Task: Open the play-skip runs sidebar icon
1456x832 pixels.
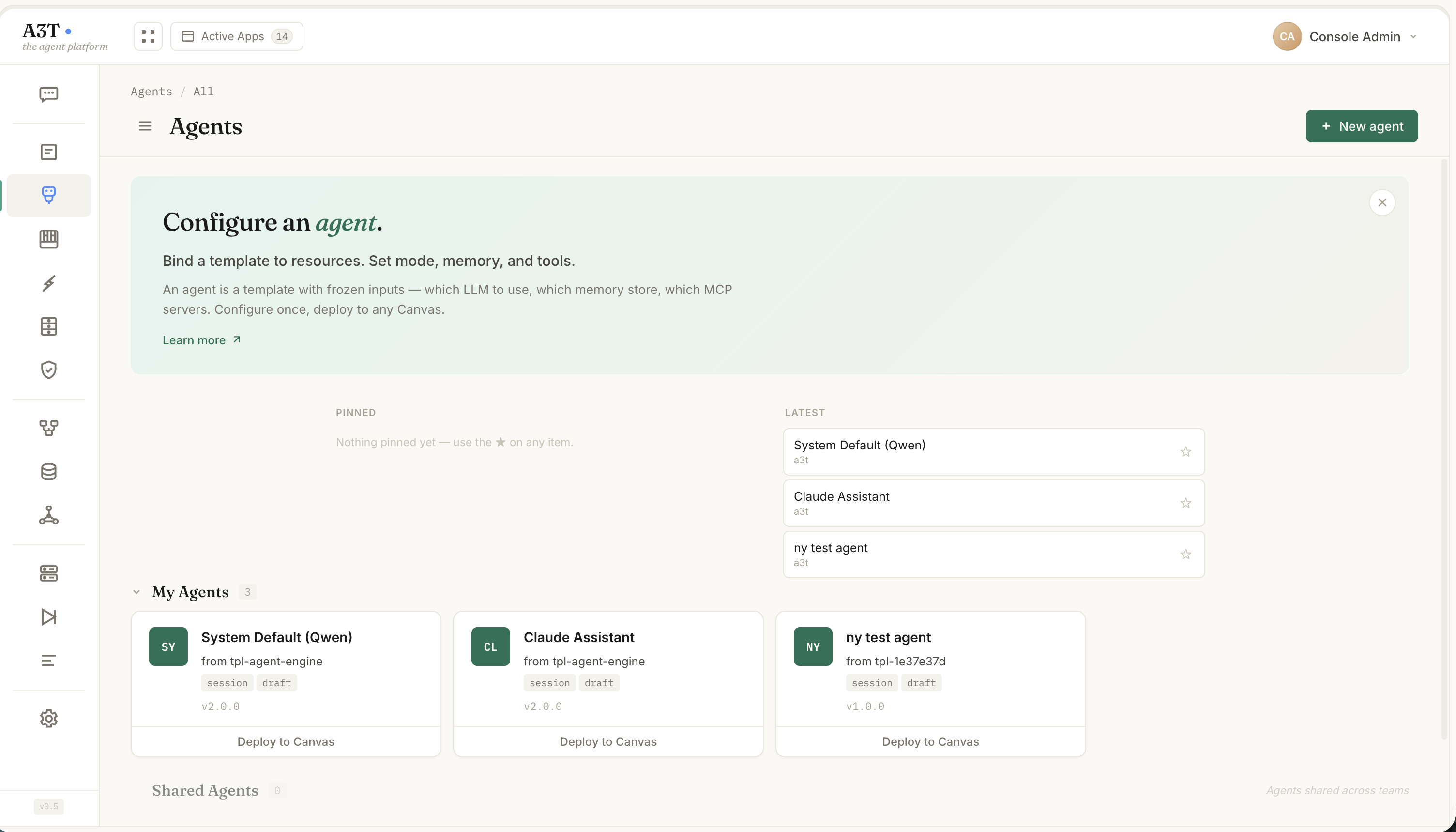Action: tap(48, 616)
